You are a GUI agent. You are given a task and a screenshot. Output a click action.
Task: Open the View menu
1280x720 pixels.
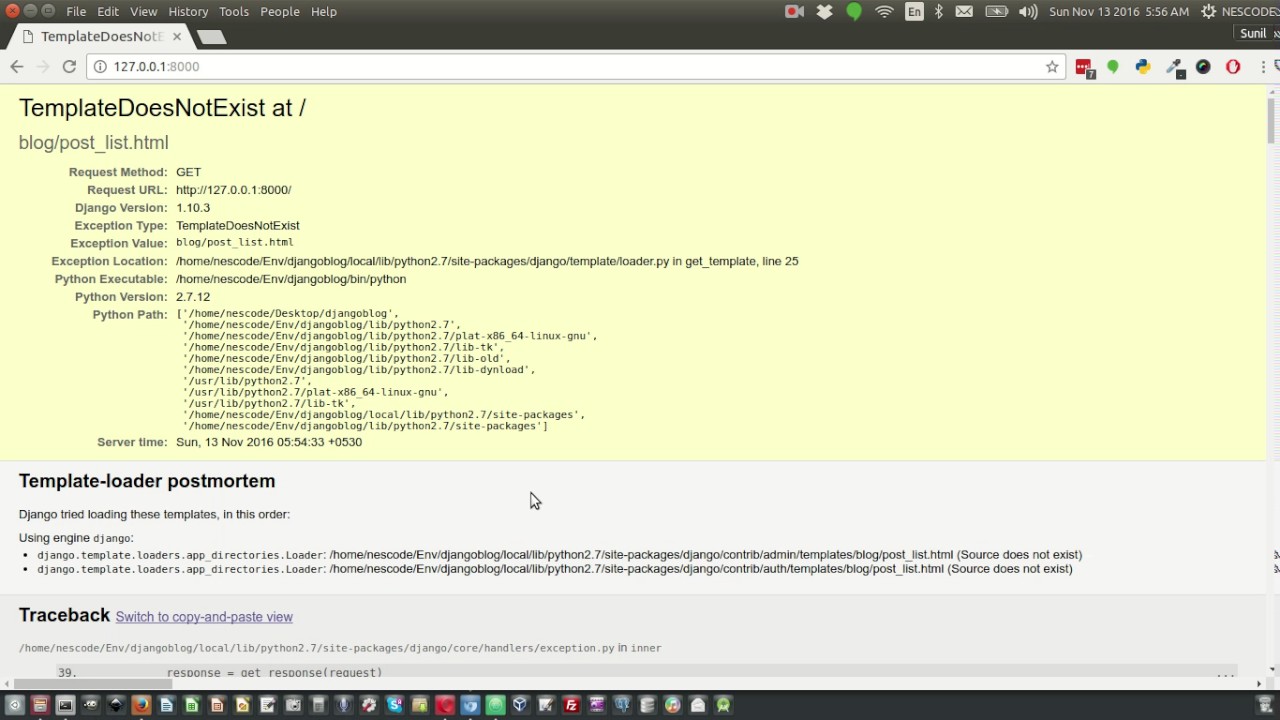point(144,11)
